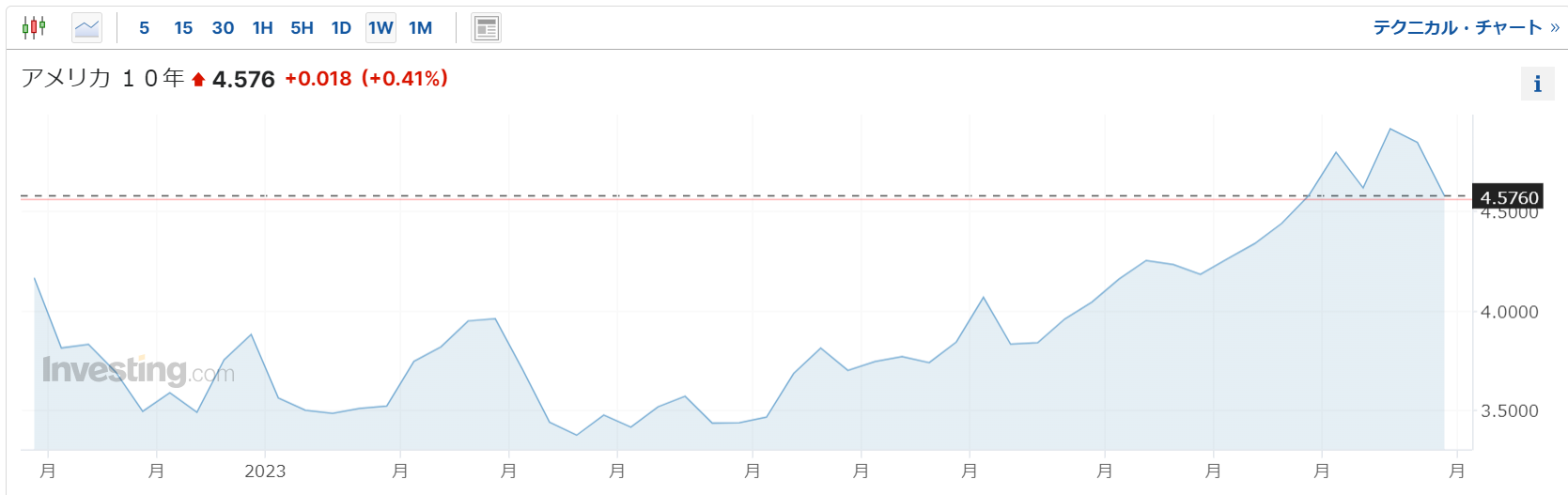Click the red up arrow indicator
1568x495 pixels.
(x=198, y=80)
